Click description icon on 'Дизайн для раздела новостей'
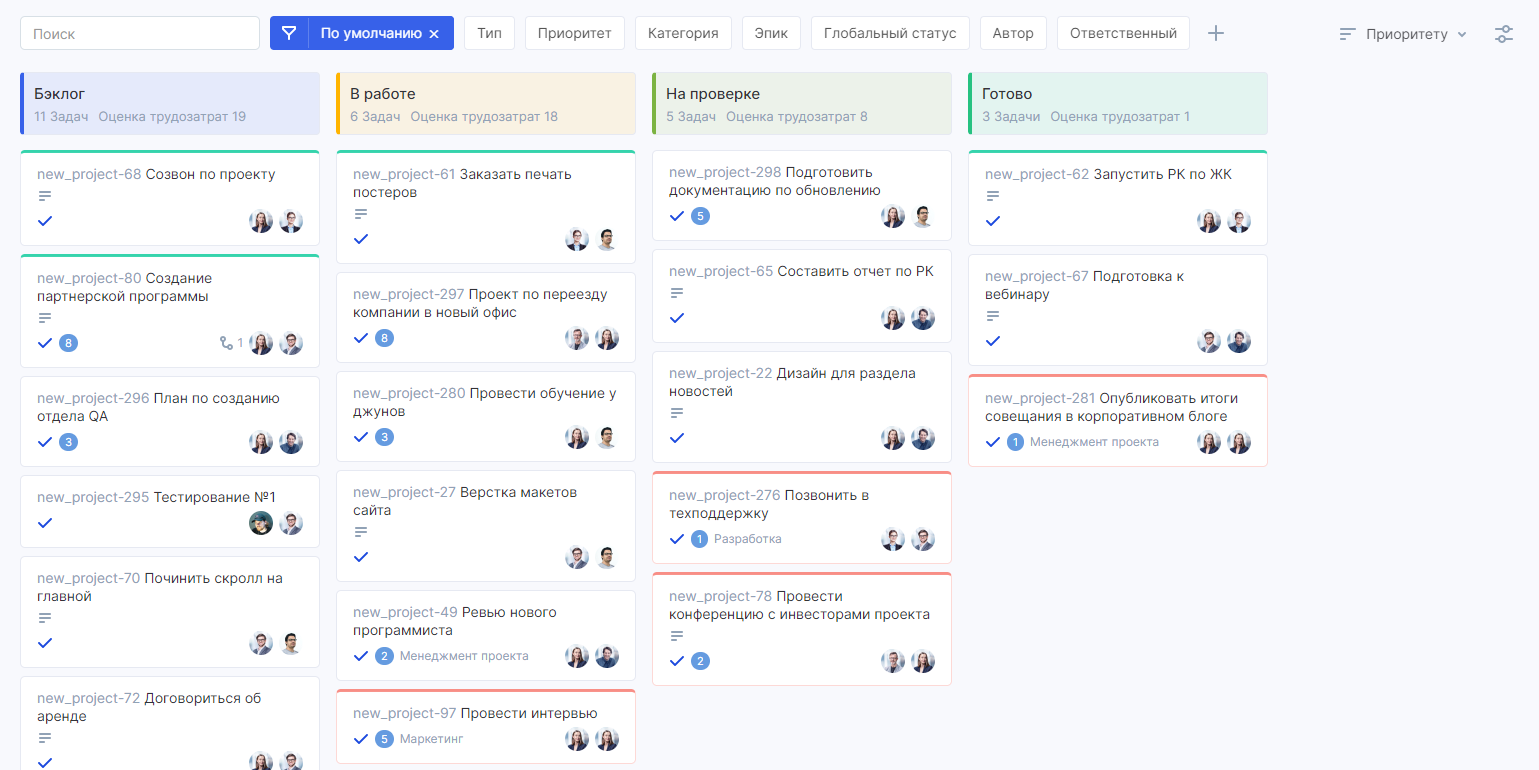The width and height of the screenshot is (1539, 770). pos(676,413)
